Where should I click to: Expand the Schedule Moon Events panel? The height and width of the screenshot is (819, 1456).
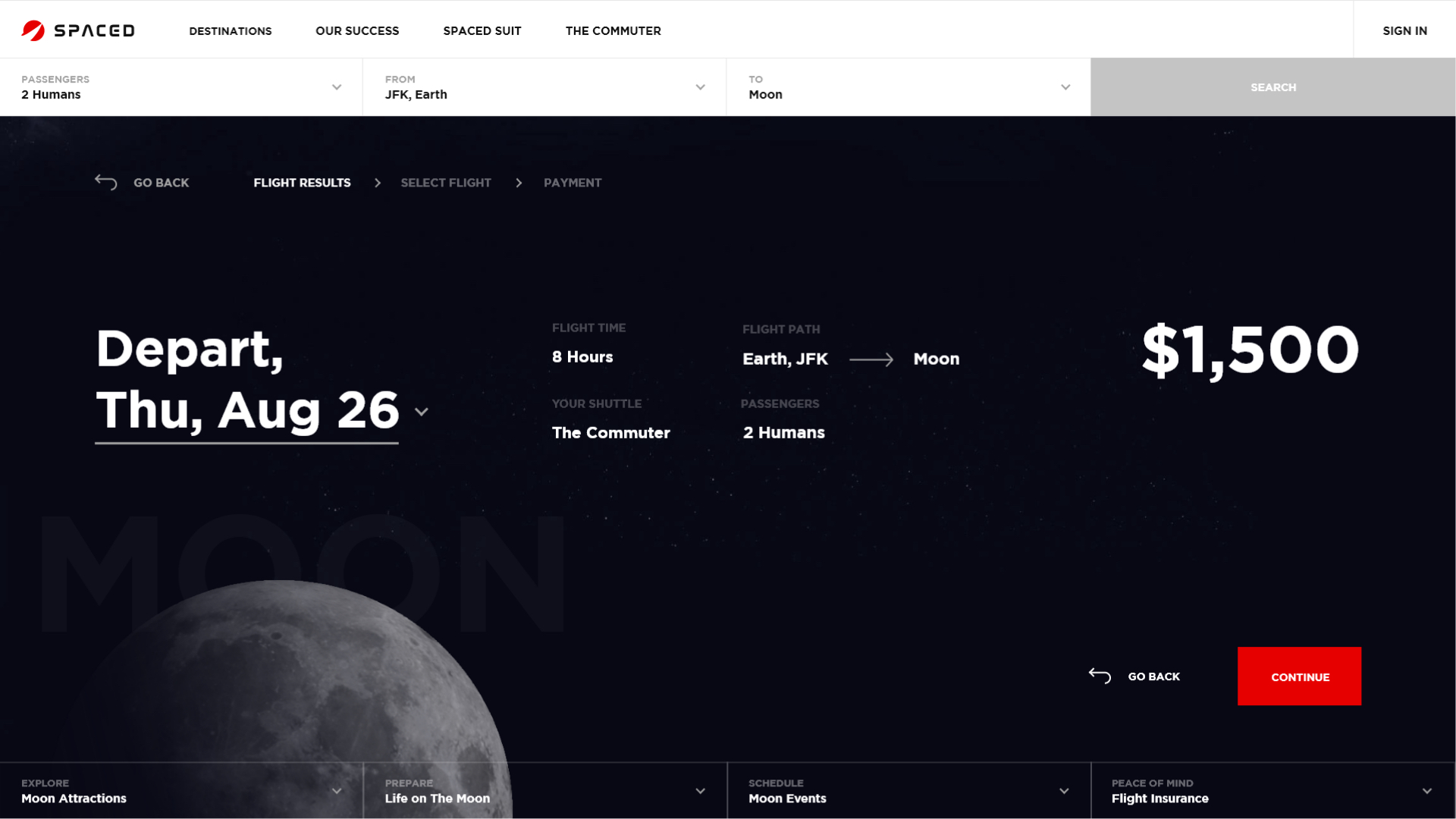tap(1064, 791)
